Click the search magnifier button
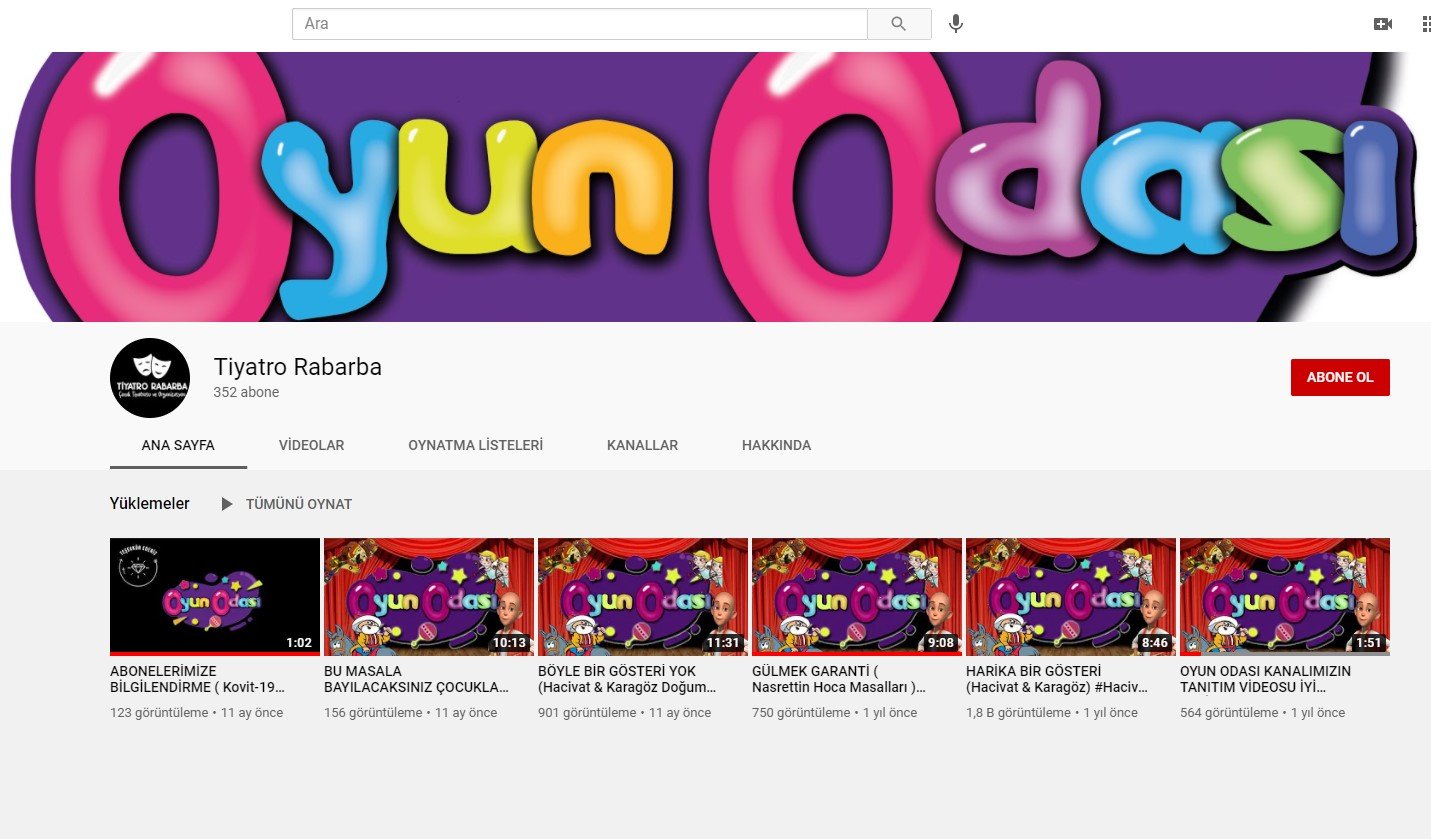 click(898, 24)
